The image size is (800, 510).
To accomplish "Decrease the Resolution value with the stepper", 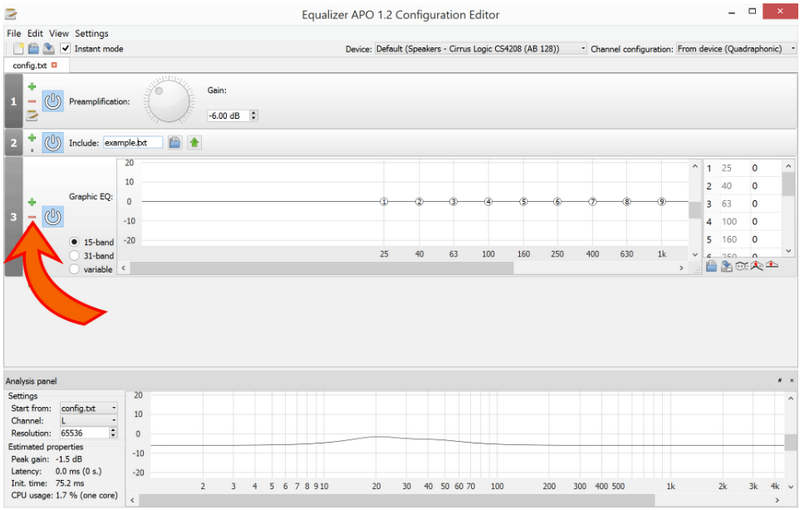I will (x=113, y=436).
